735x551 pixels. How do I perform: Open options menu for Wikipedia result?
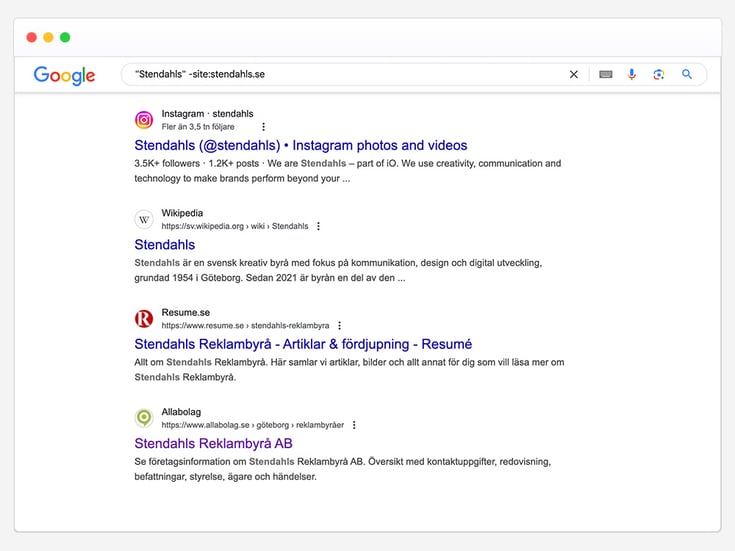(x=318, y=226)
